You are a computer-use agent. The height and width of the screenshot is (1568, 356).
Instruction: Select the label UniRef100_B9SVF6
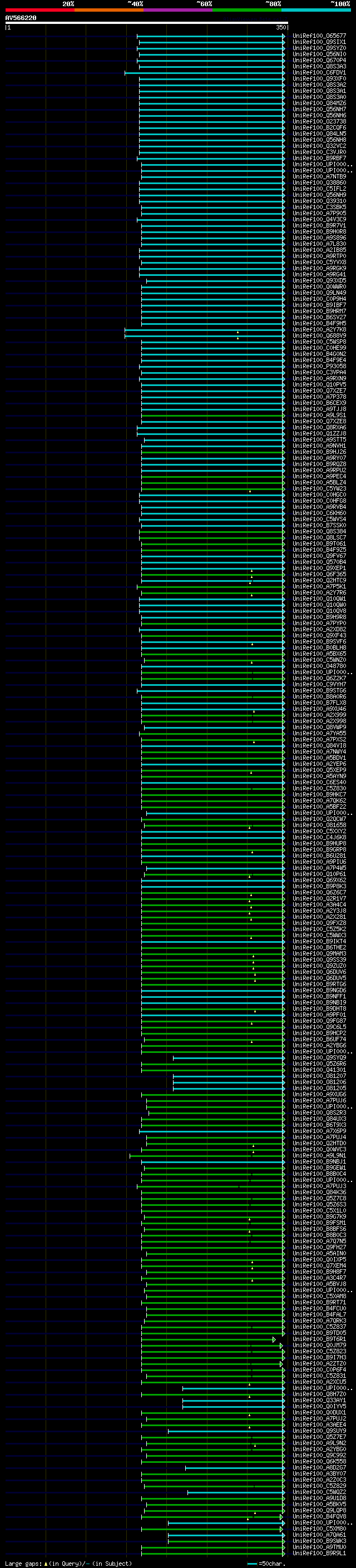pos(319,641)
